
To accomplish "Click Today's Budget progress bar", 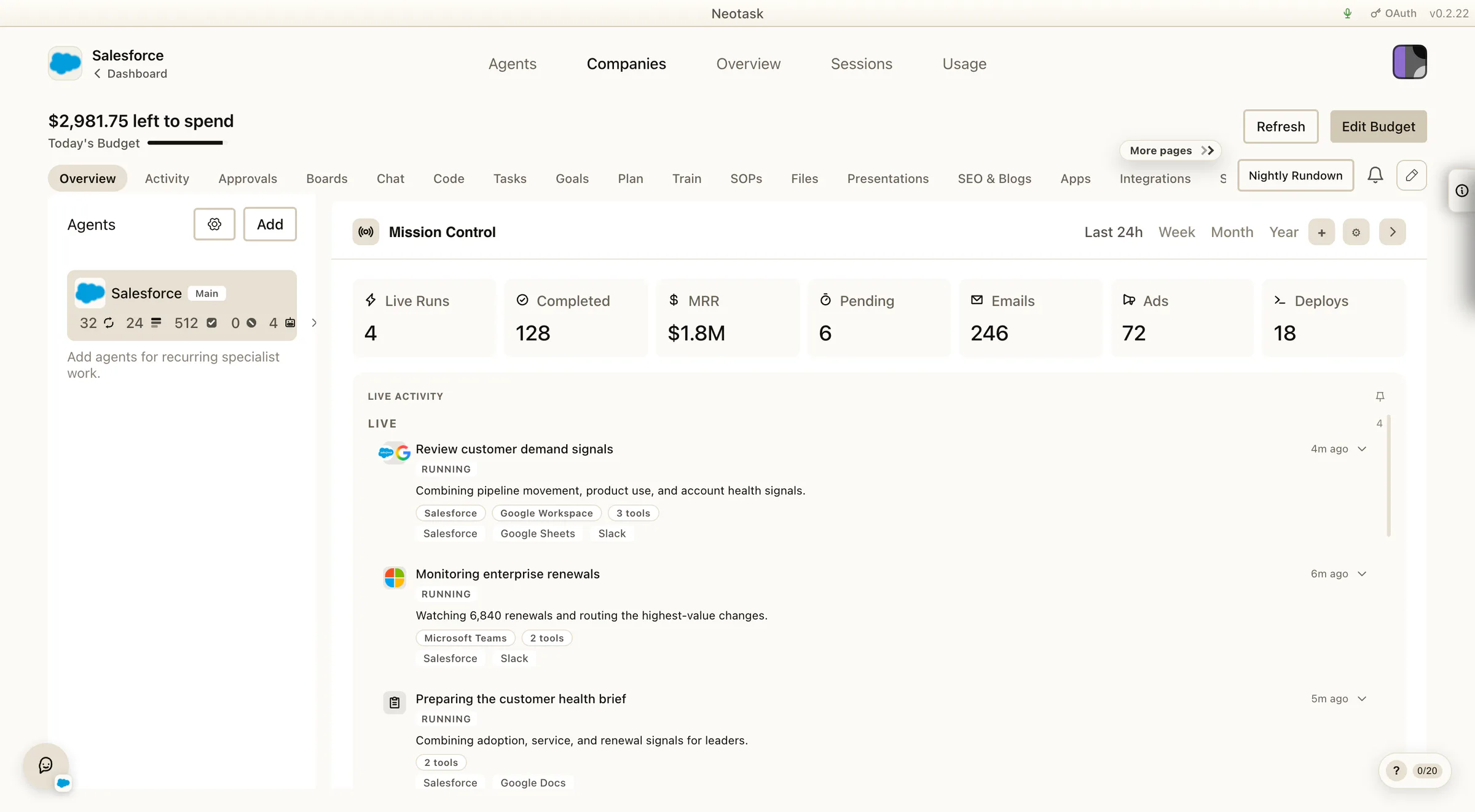I will pyautogui.click(x=187, y=143).
